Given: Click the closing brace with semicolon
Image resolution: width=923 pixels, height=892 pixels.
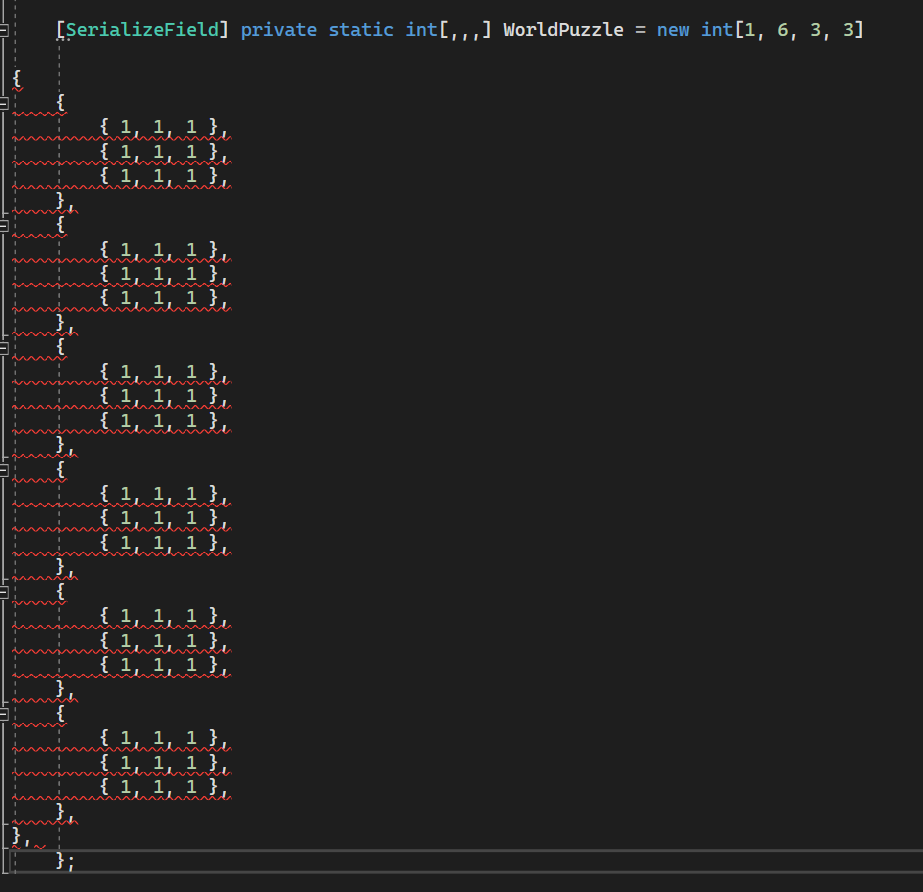Looking at the screenshot, I should [x=66, y=860].
